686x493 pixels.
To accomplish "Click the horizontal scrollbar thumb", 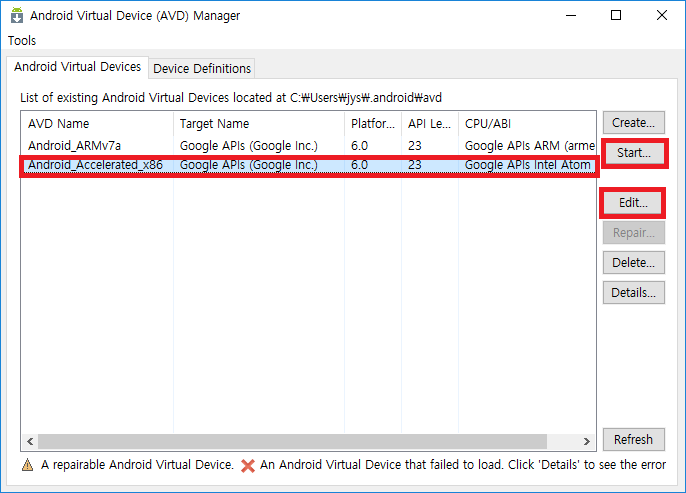I will coord(292,441).
